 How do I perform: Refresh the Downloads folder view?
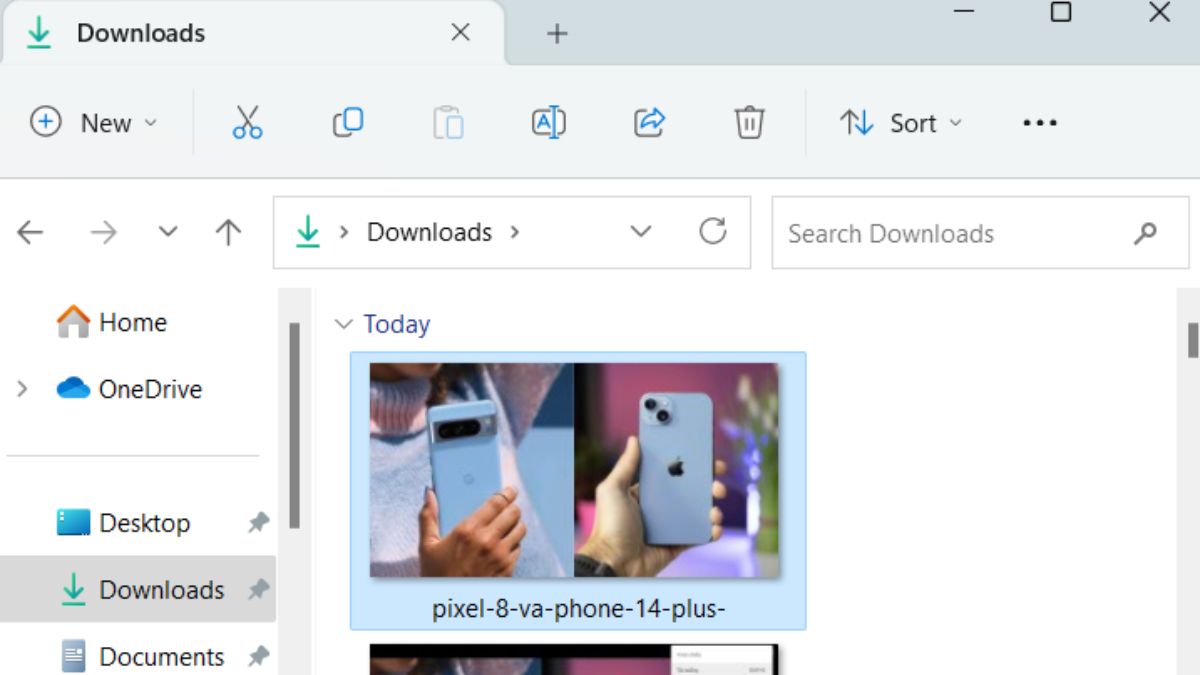pos(712,232)
